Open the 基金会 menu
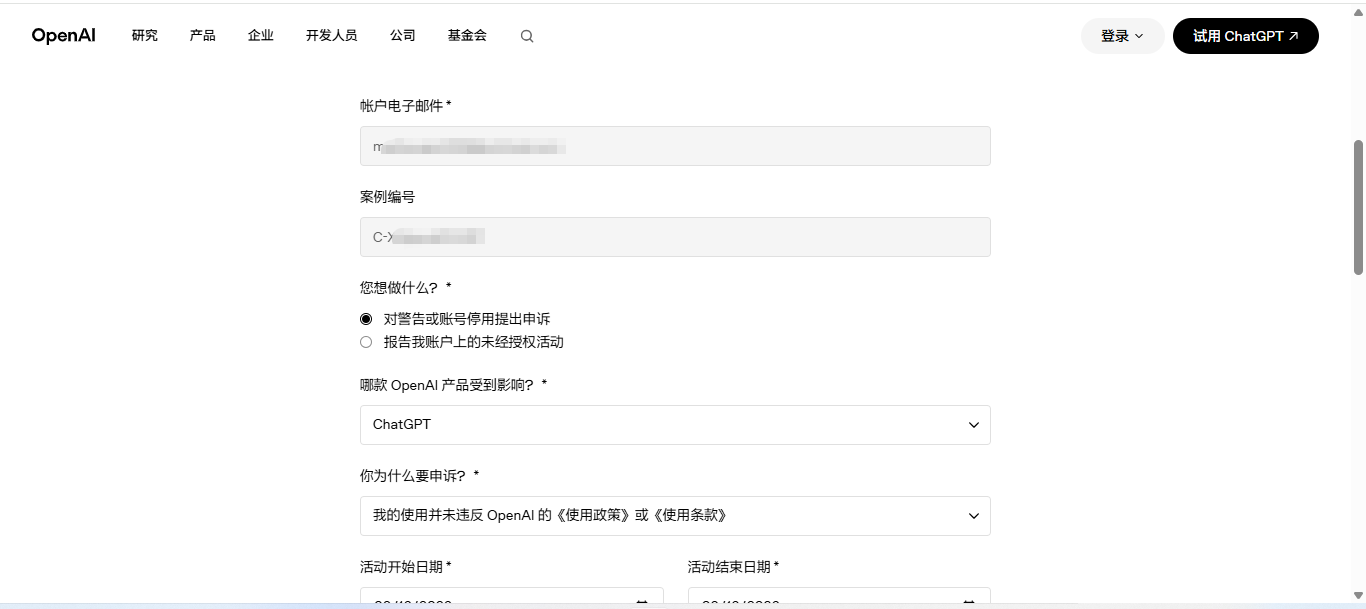The height and width of the screenshot is (609, 1366). point(467,36)
